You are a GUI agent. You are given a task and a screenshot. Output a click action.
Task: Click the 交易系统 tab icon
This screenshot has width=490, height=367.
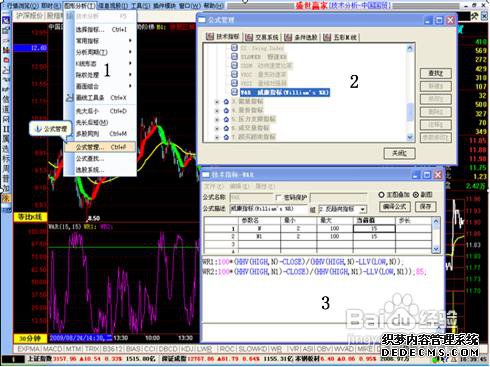249,37
